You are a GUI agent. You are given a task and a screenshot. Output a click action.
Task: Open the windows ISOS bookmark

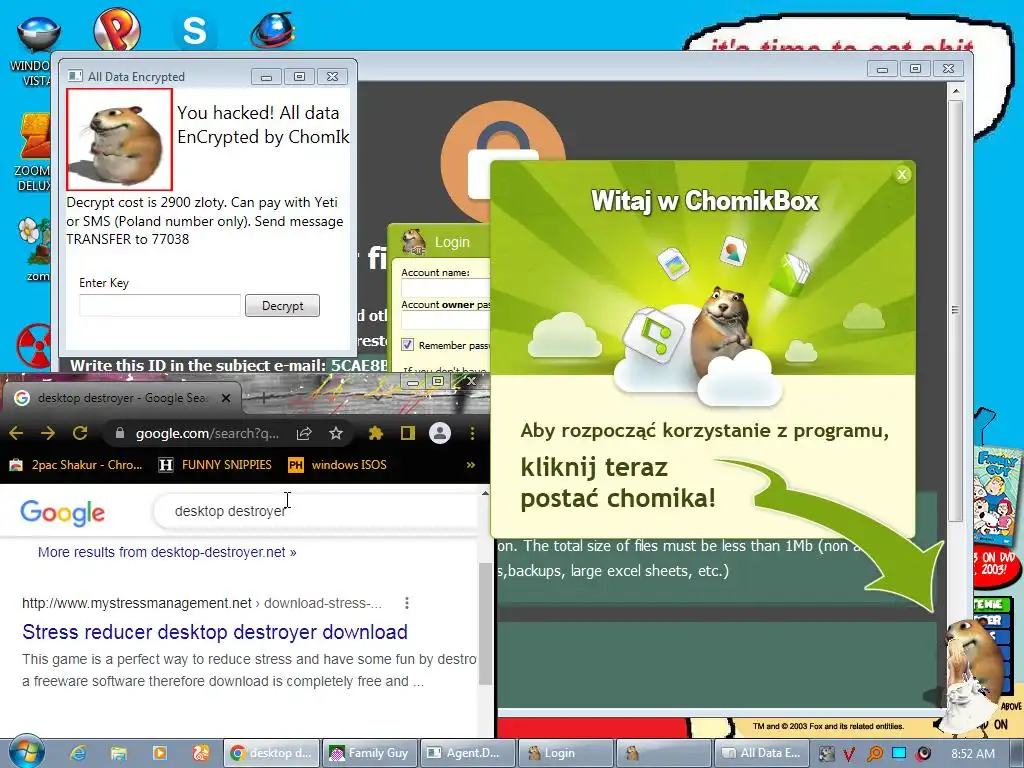[x=338, y=465]
